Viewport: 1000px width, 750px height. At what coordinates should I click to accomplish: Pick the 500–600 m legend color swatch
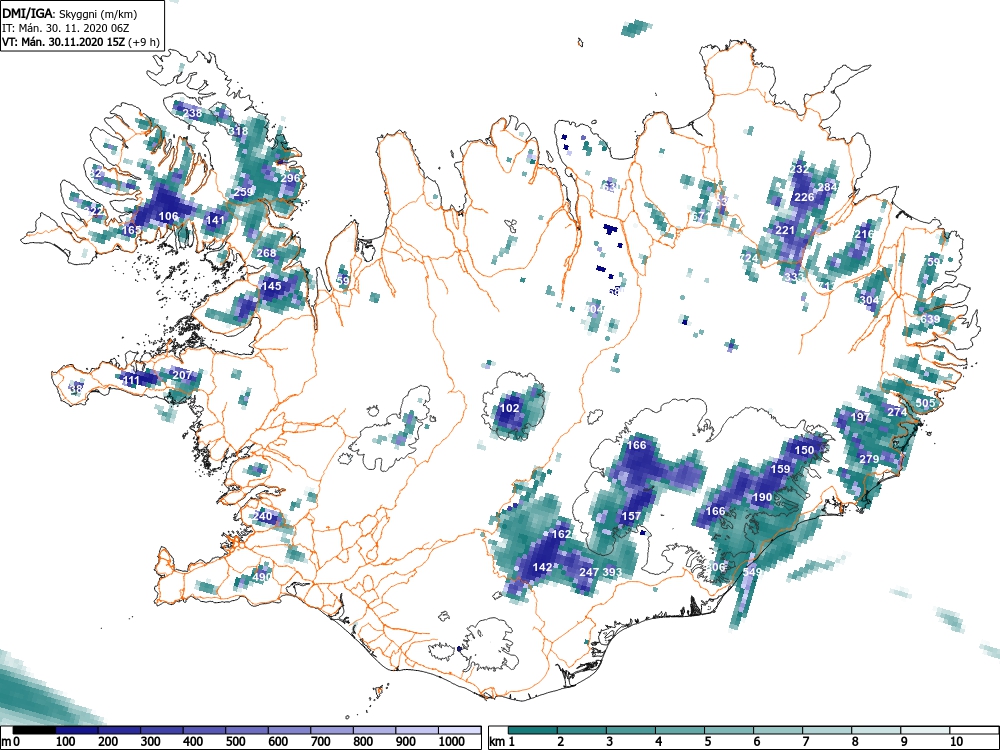247,730
